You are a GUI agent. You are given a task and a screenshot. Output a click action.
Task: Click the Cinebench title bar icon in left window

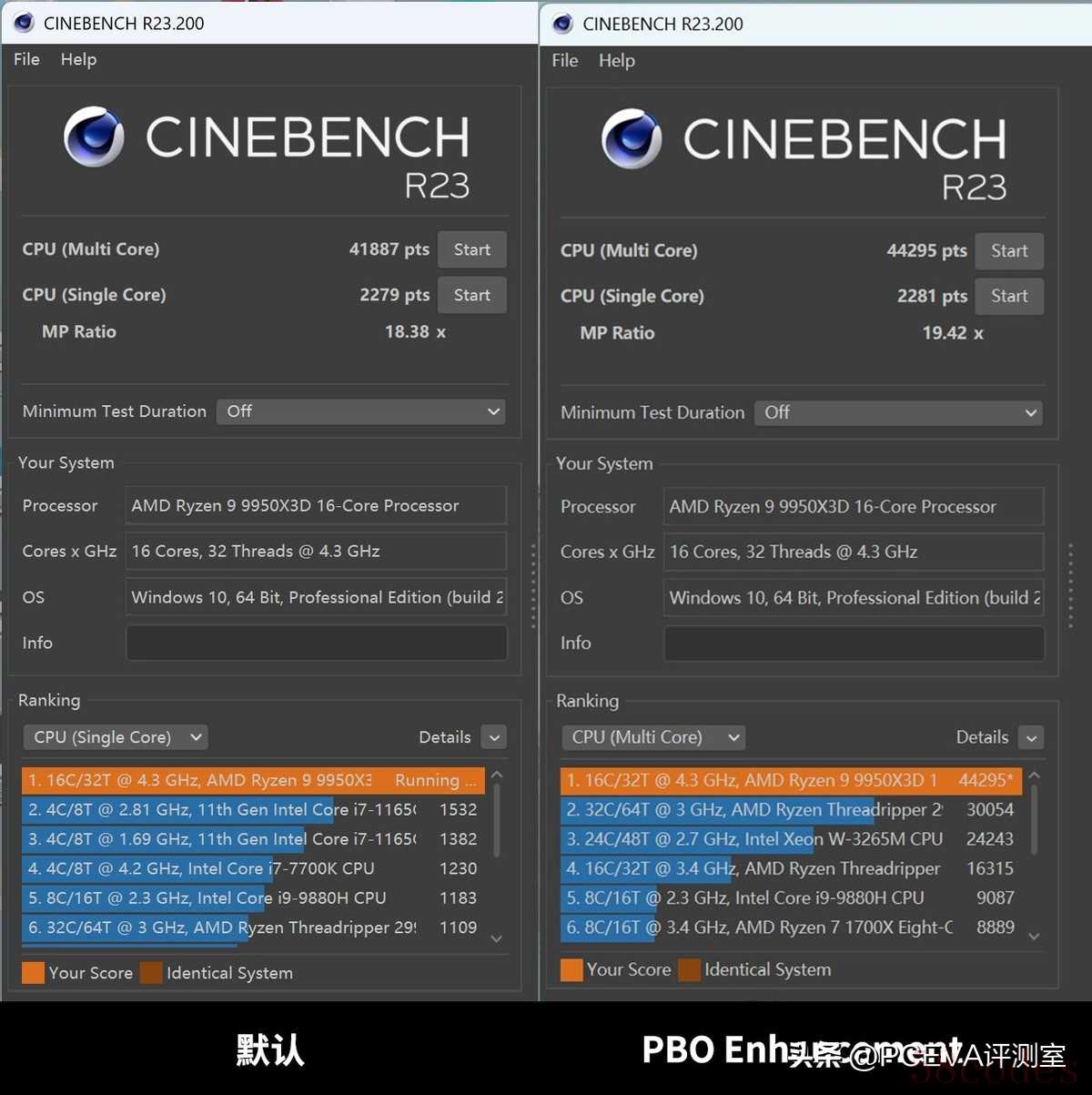click(x=24, y=23)
